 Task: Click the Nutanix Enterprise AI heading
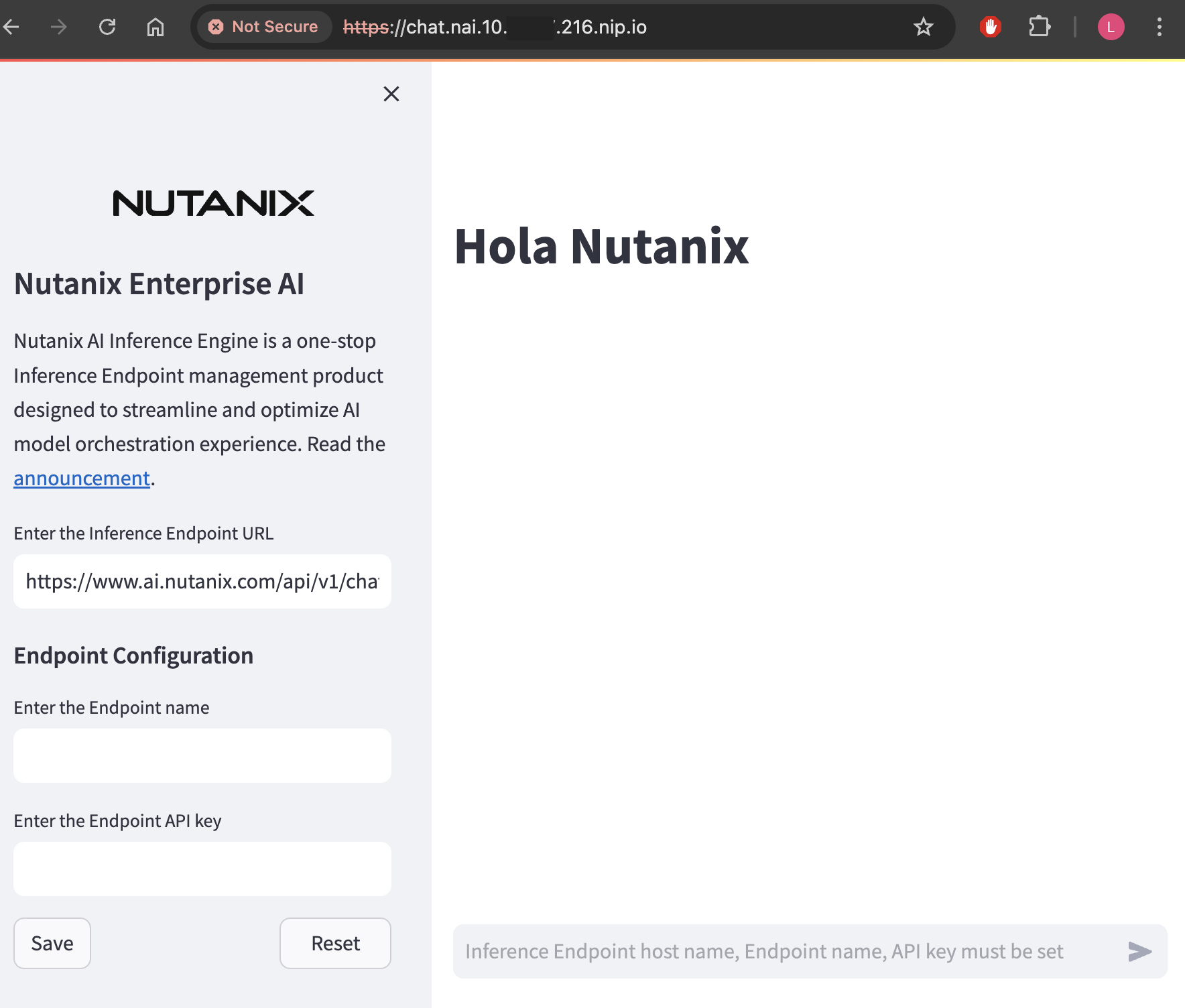(159, 283)
